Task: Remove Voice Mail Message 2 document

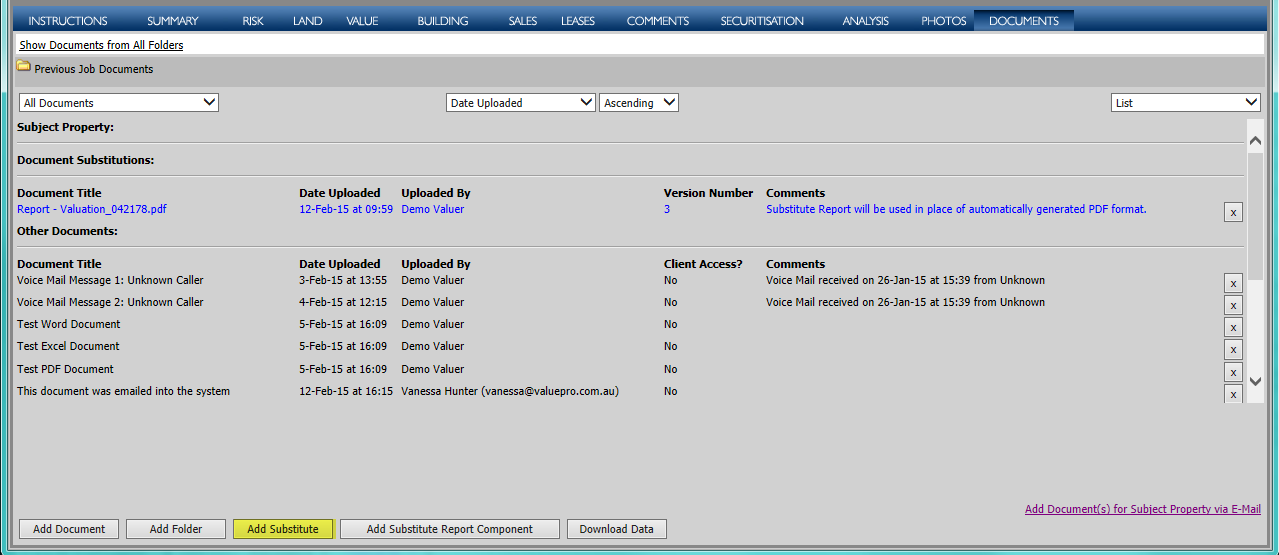Action: pos(1233,305)
